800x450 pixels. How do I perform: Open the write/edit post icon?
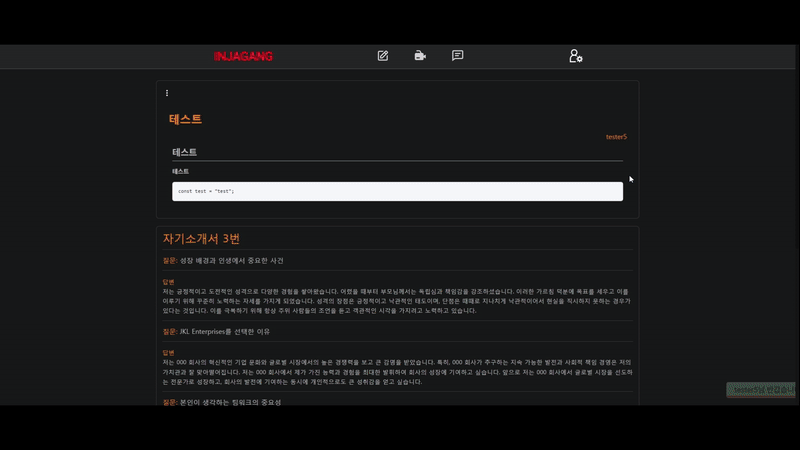[x=383, y=56]
